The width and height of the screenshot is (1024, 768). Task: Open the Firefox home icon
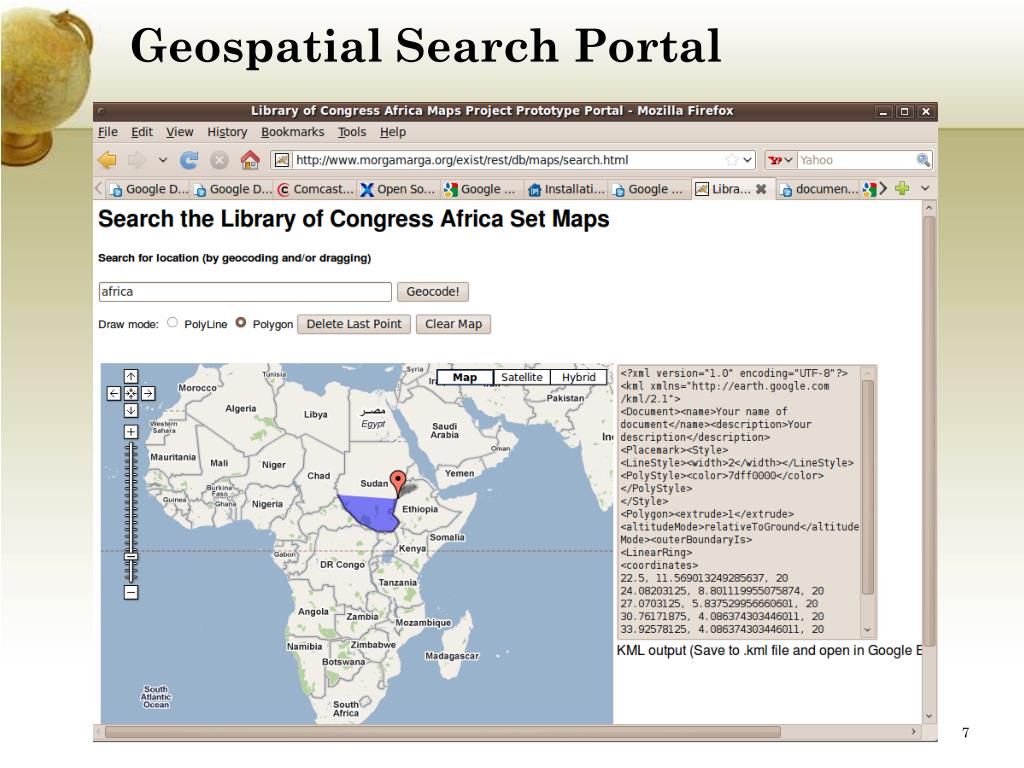click(x=249, y=160)
